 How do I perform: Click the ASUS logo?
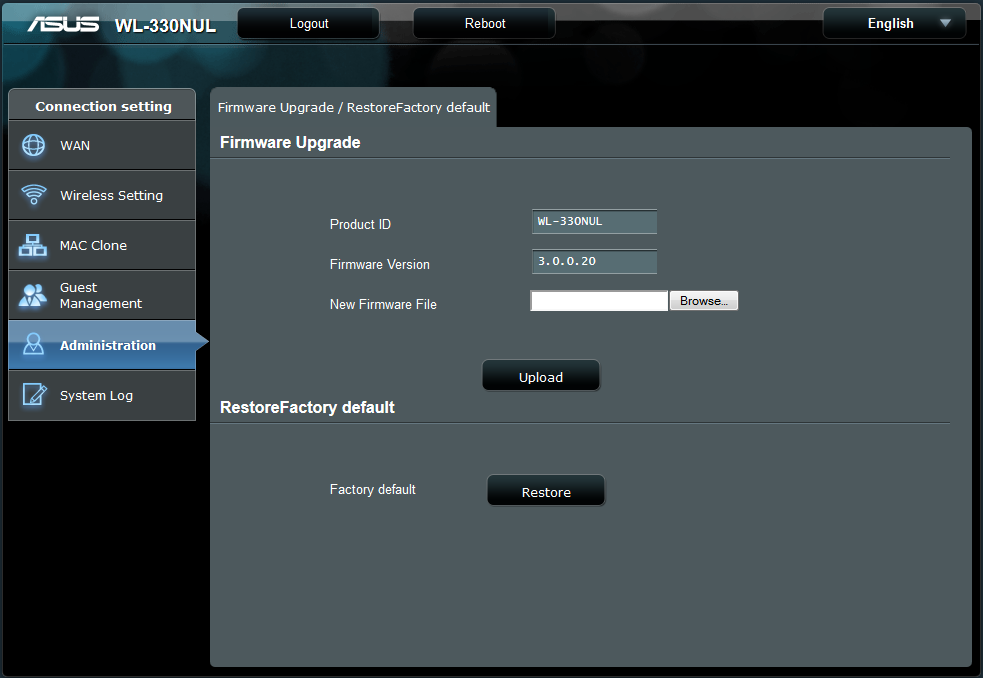coord(66,24)
